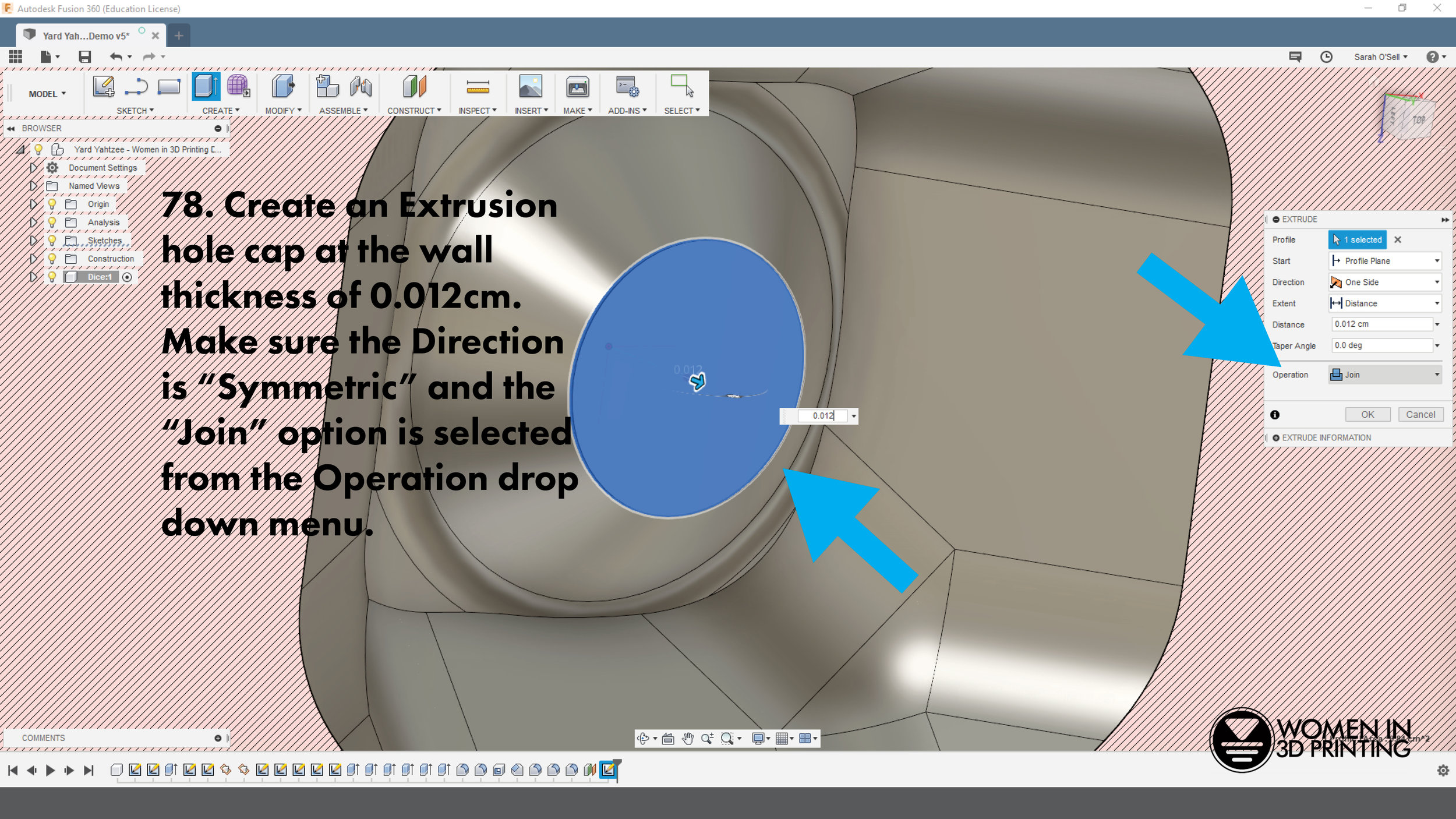Viewport: 1456px width, 819px height.
Task: Select the Measure inspect tool
Action: 478,87
